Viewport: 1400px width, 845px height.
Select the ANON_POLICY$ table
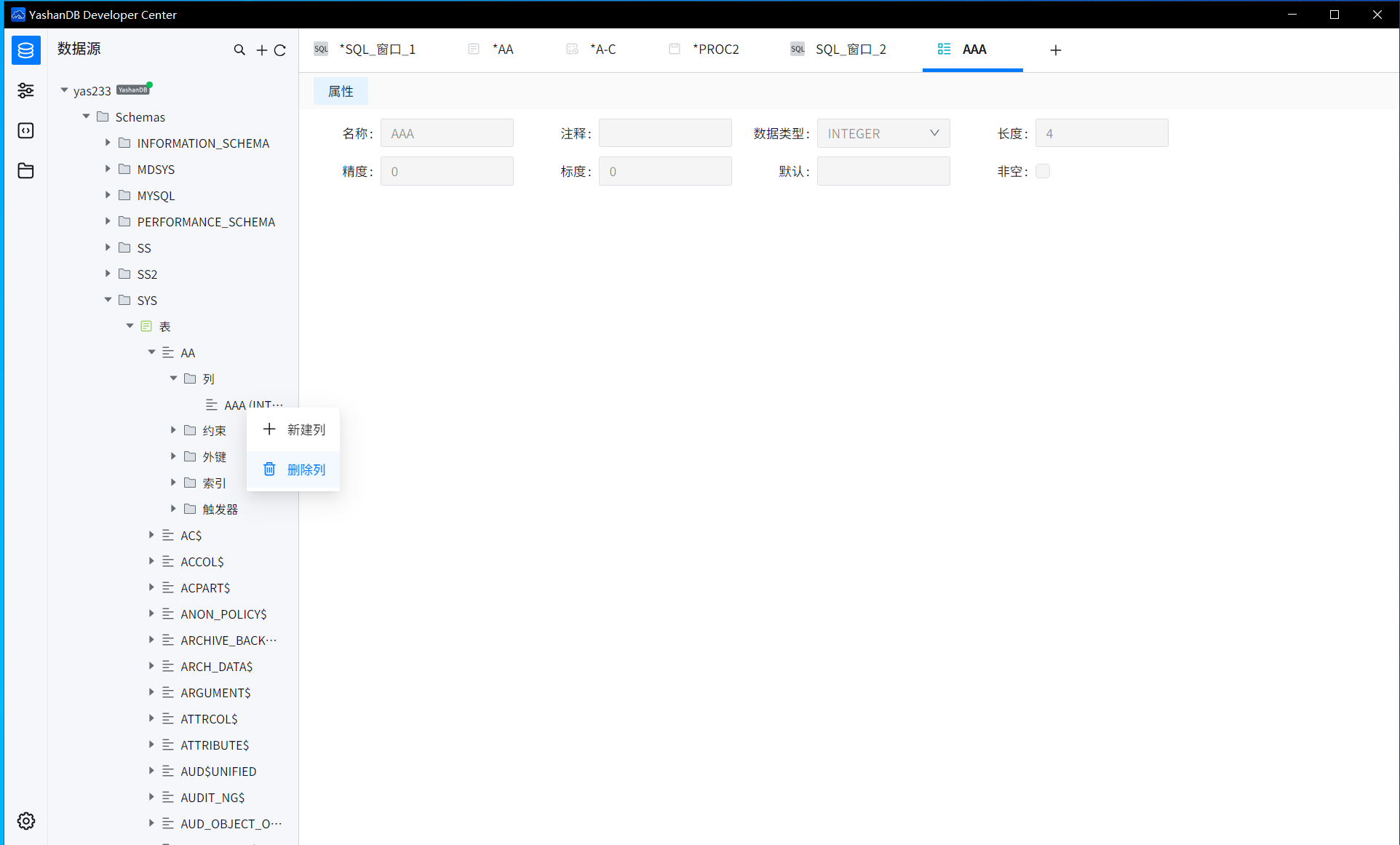pos(223,614)
